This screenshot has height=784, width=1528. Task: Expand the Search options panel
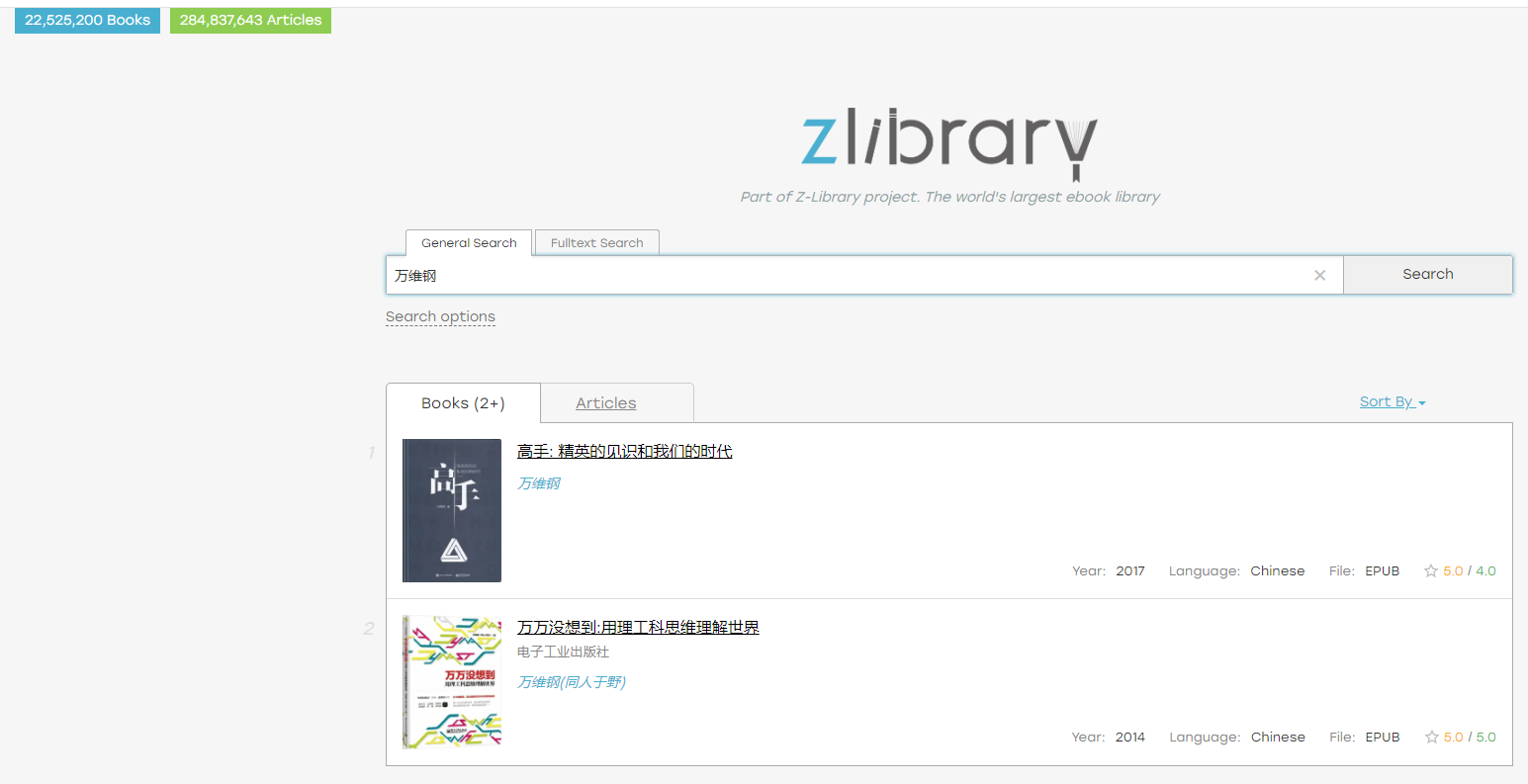(440, 316)
